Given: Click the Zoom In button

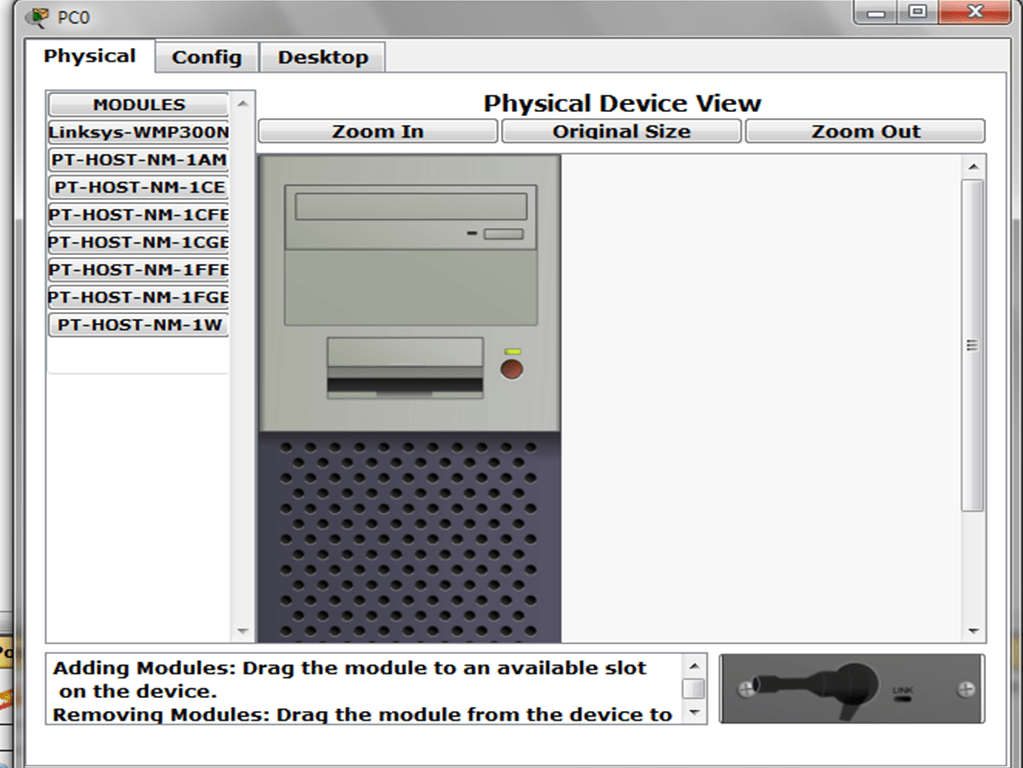Looking at the screenshot, I should tap(378, 131).
